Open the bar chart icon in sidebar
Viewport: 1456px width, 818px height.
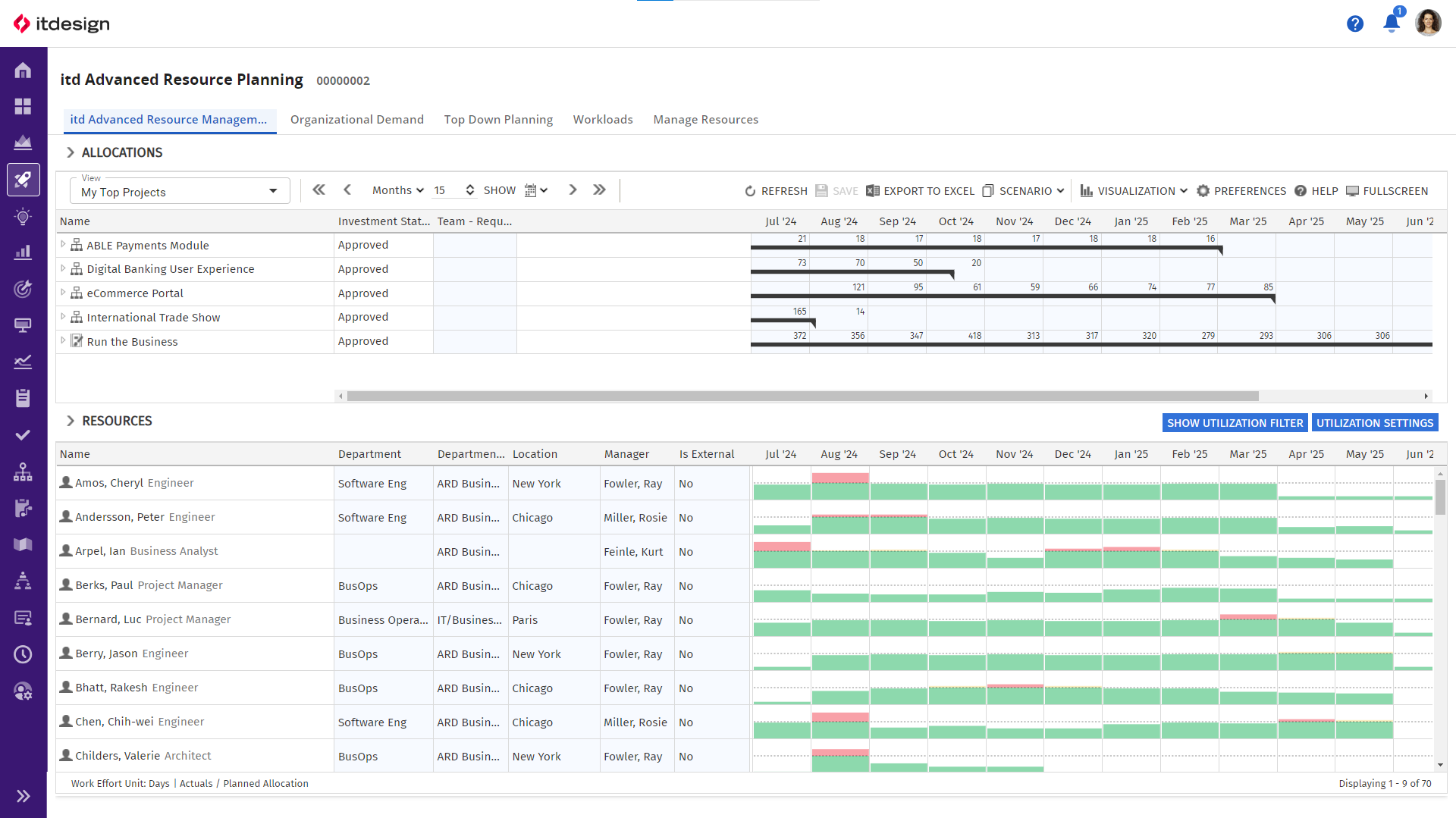click(x=23, y=252)
